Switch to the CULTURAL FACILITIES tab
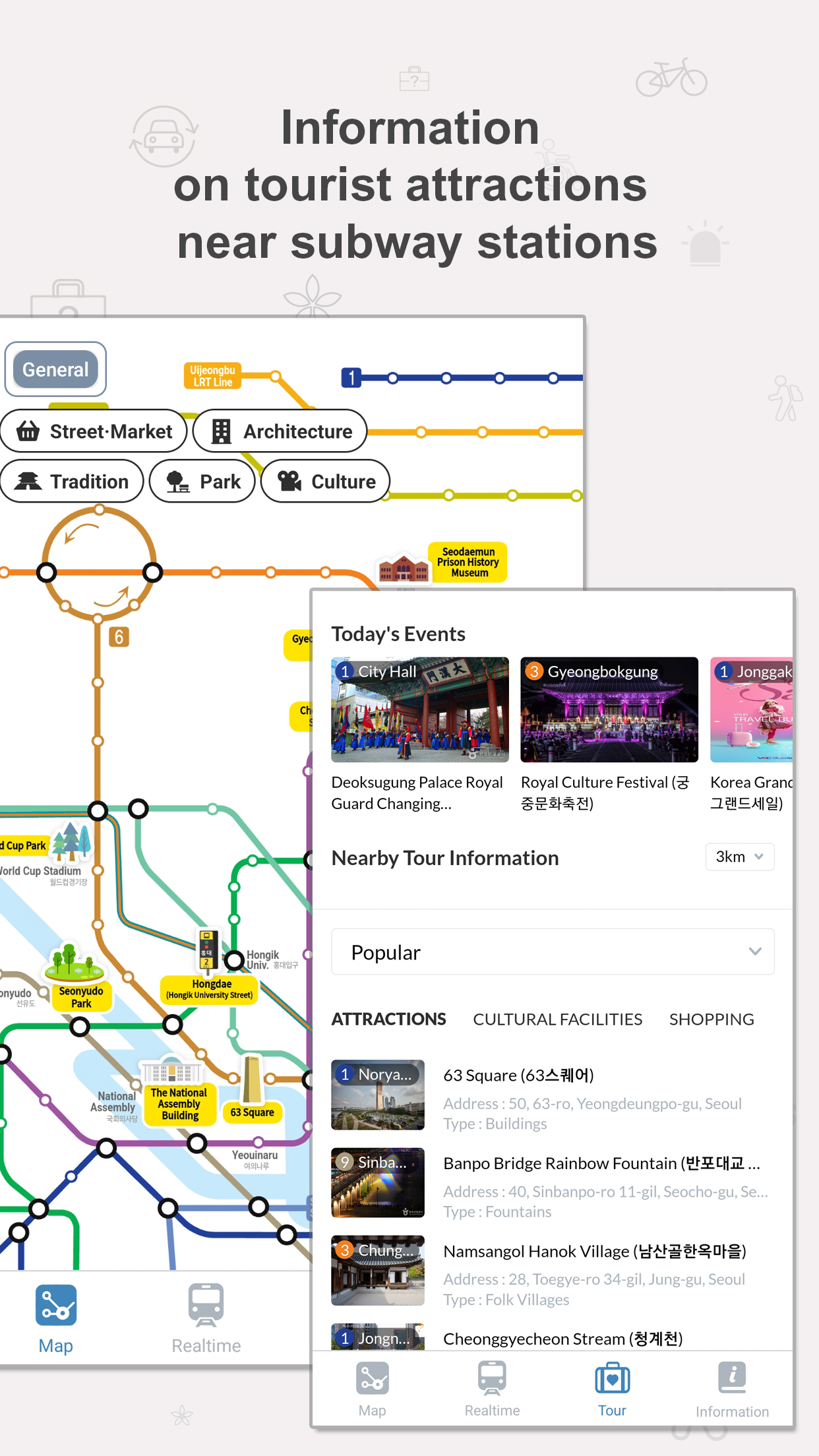 pyautogui.click(x=557, y=1019)
